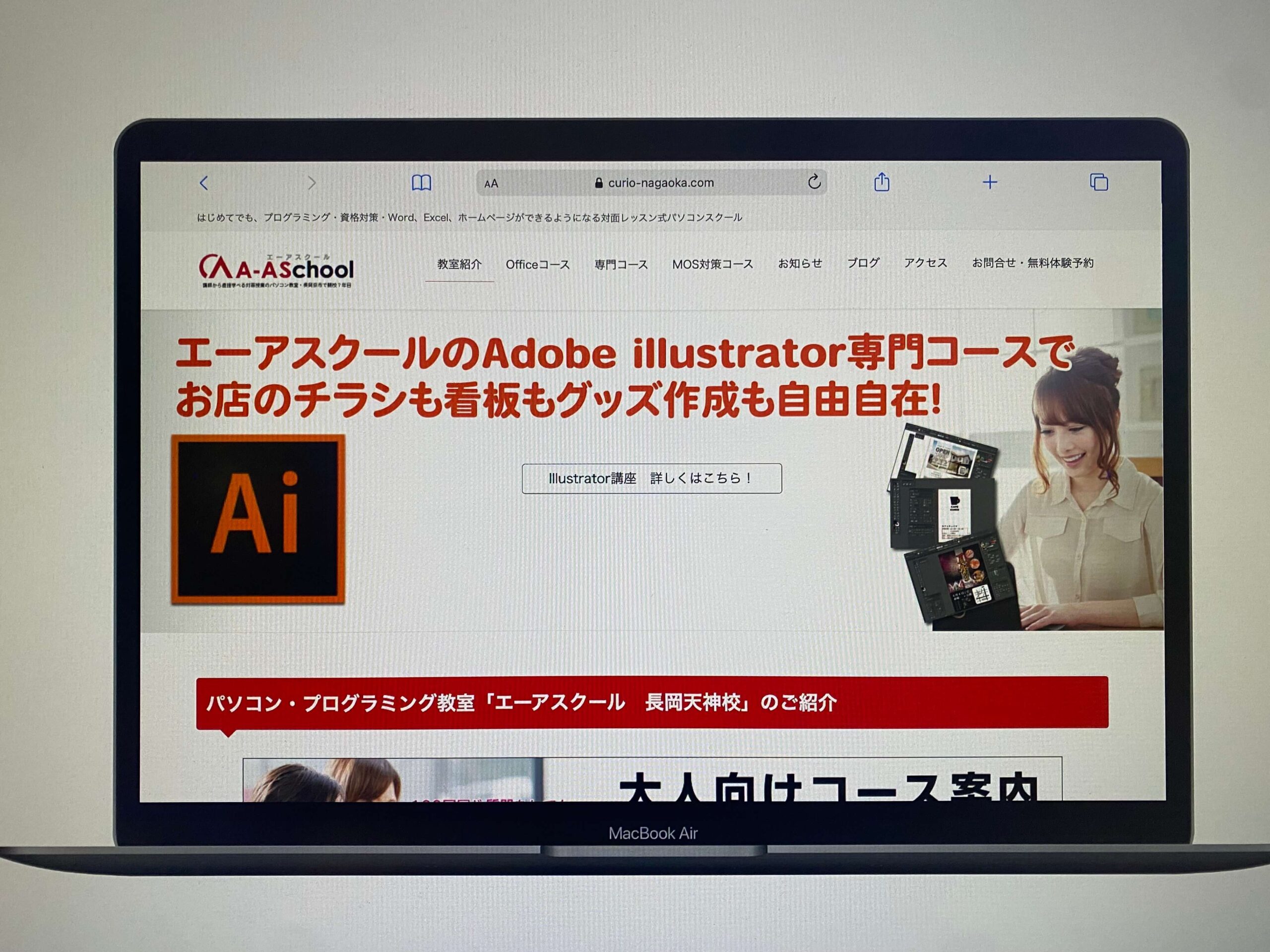Click お問合せ・無料体験予約 link
Screen dimensions: 1270x952
coord(1032,263)
